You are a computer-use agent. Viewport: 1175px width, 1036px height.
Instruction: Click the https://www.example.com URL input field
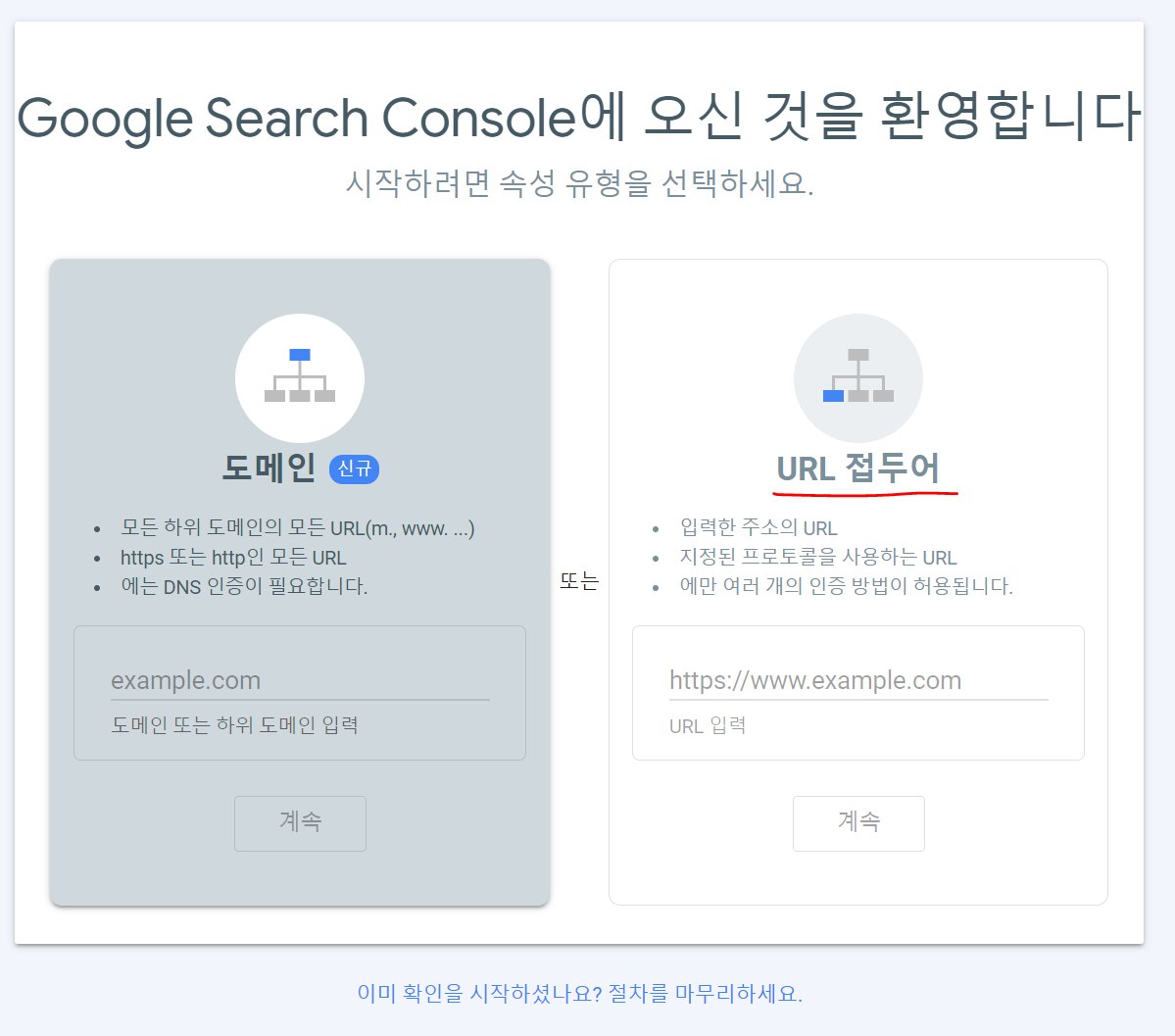[x=858, y=680]
